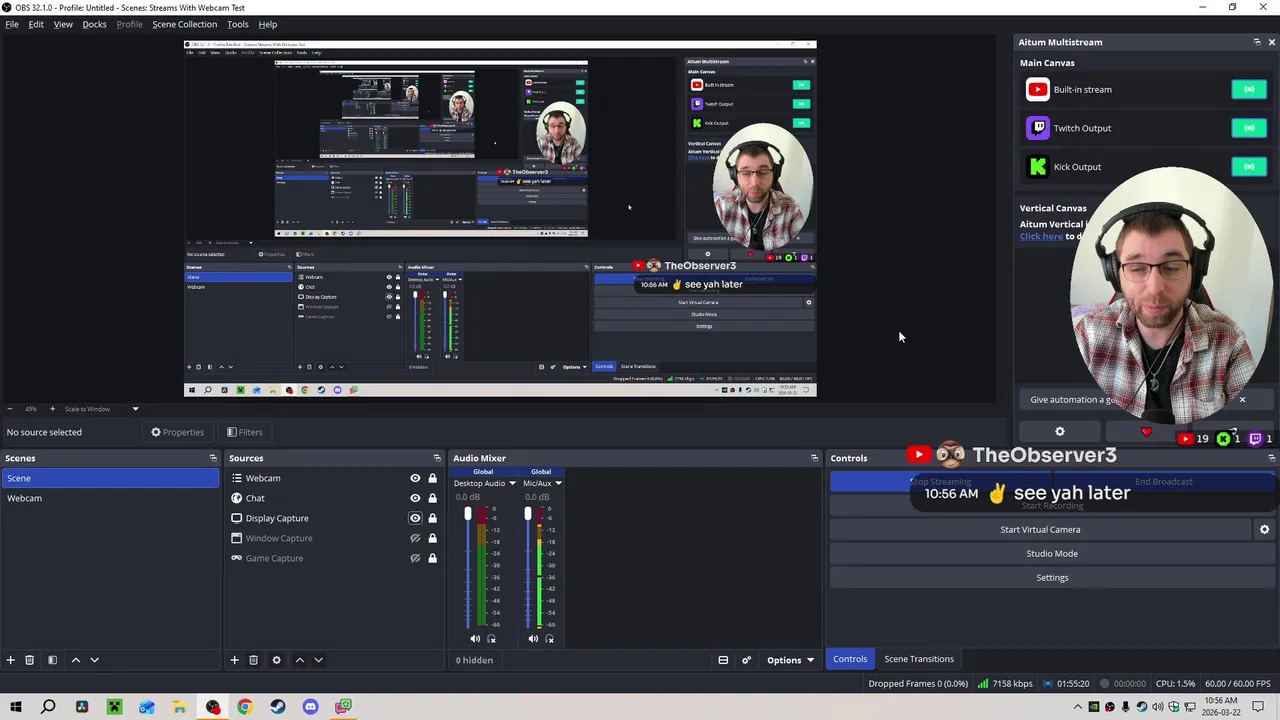Show the Window Capture source

pyautogui.click(x=415, y=538)
